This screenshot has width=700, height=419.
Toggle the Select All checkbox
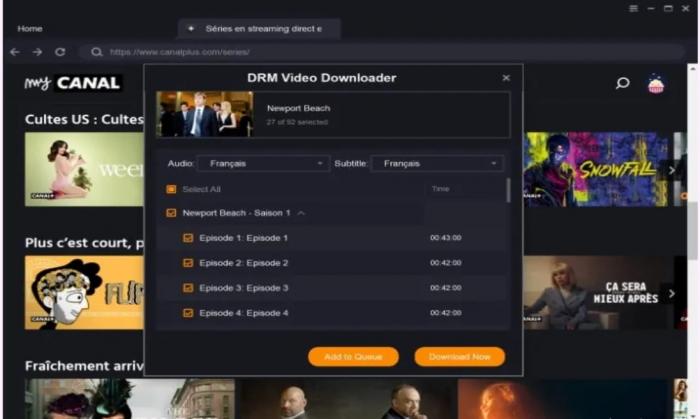[x=171, y=189]
